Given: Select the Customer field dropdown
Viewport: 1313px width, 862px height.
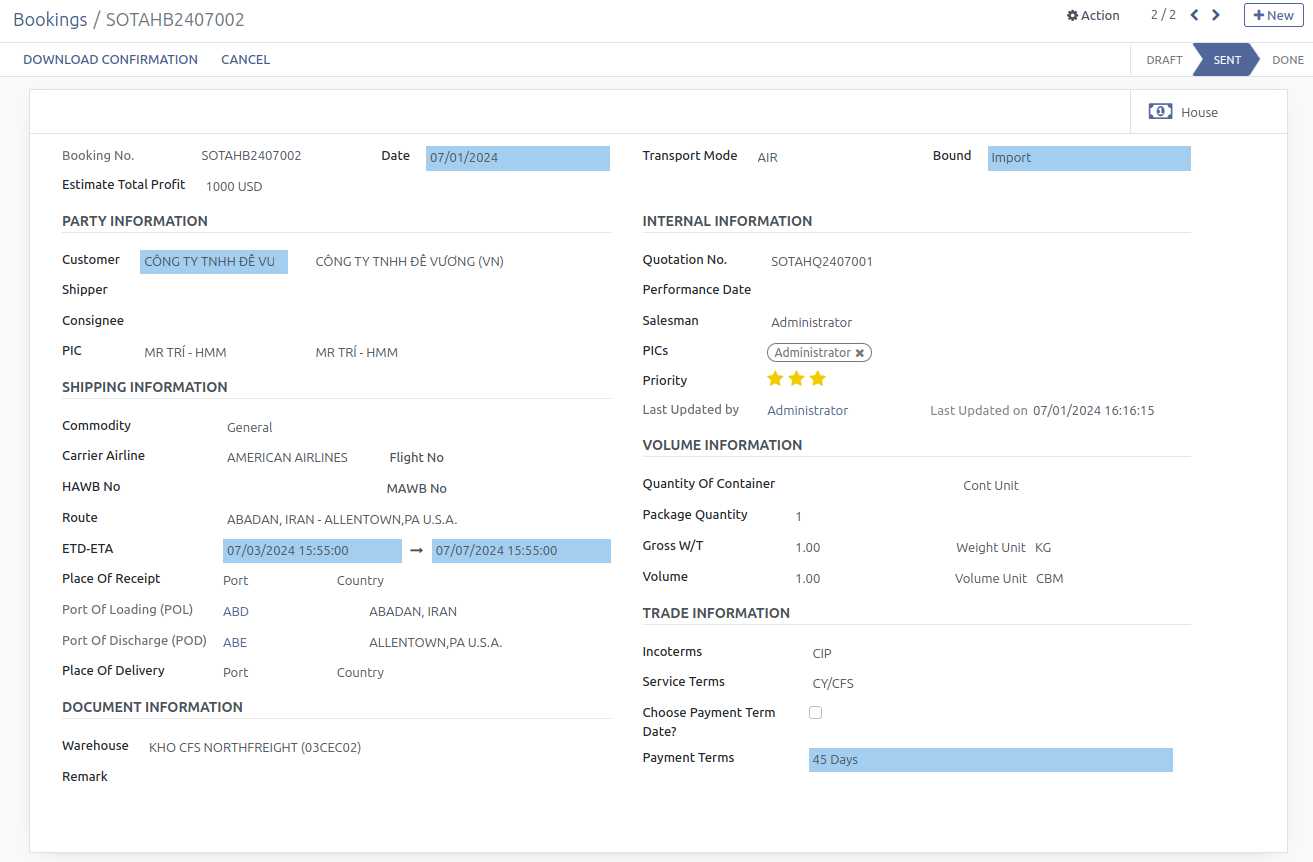Looking at the screenshot, I should coord(213,262).
